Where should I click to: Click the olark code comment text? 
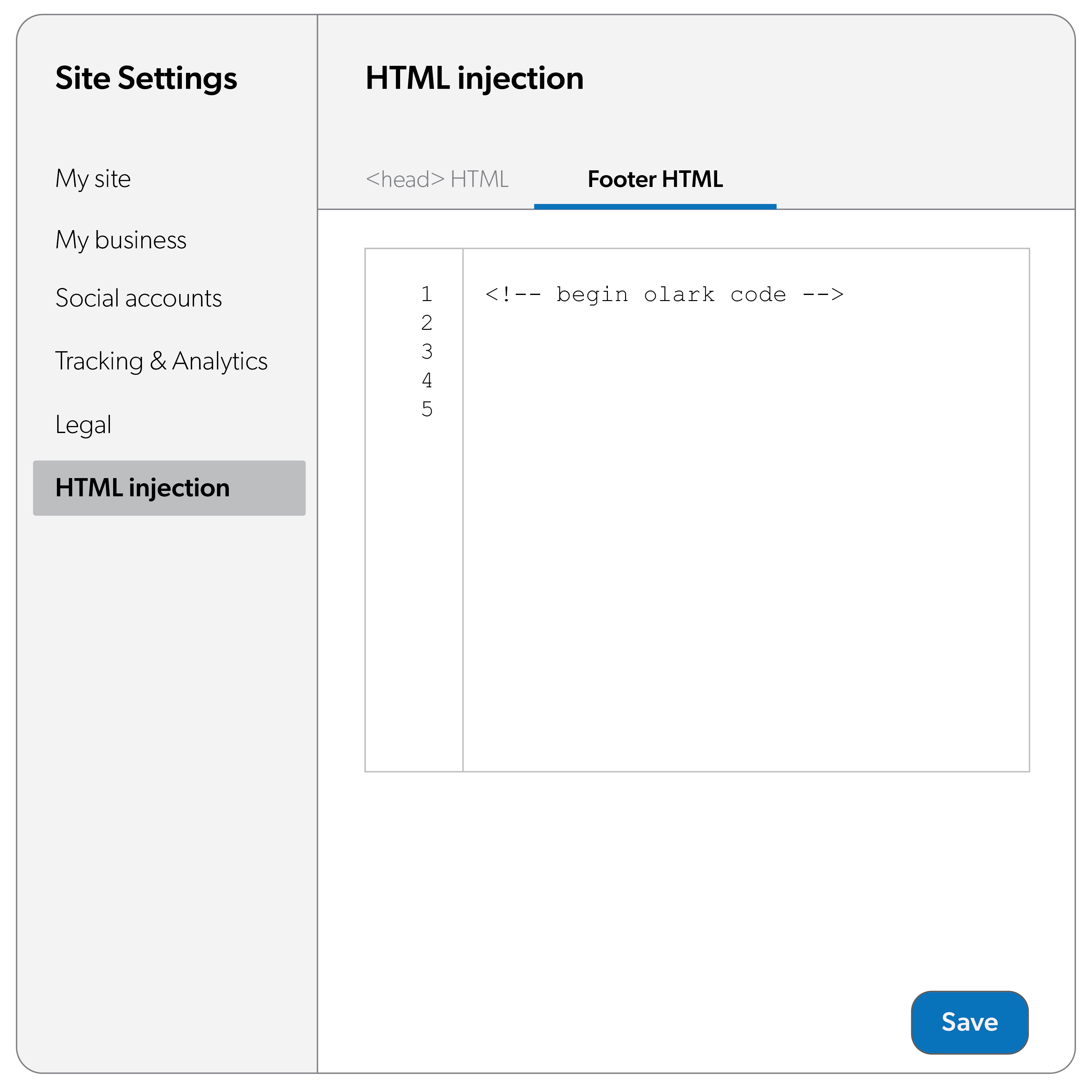pos(671,294)
